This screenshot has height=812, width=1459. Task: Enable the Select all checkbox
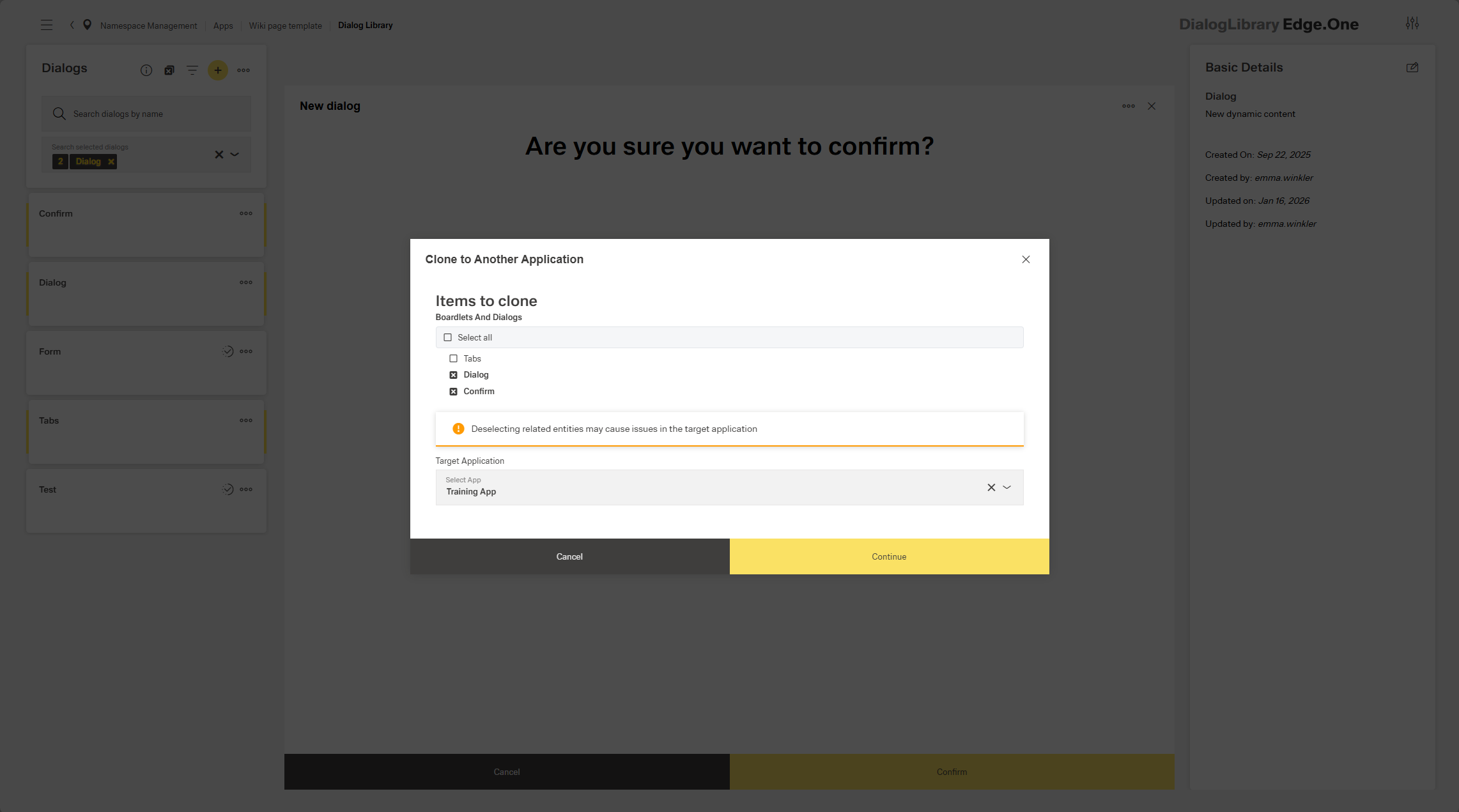click(448, 337)
